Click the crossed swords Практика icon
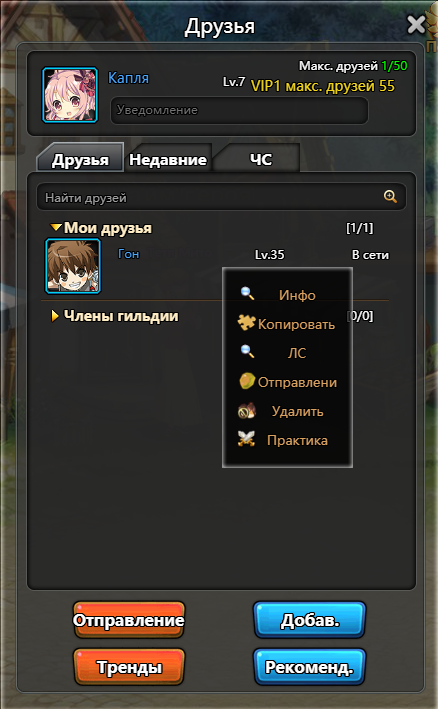 [x=246, y=439]
